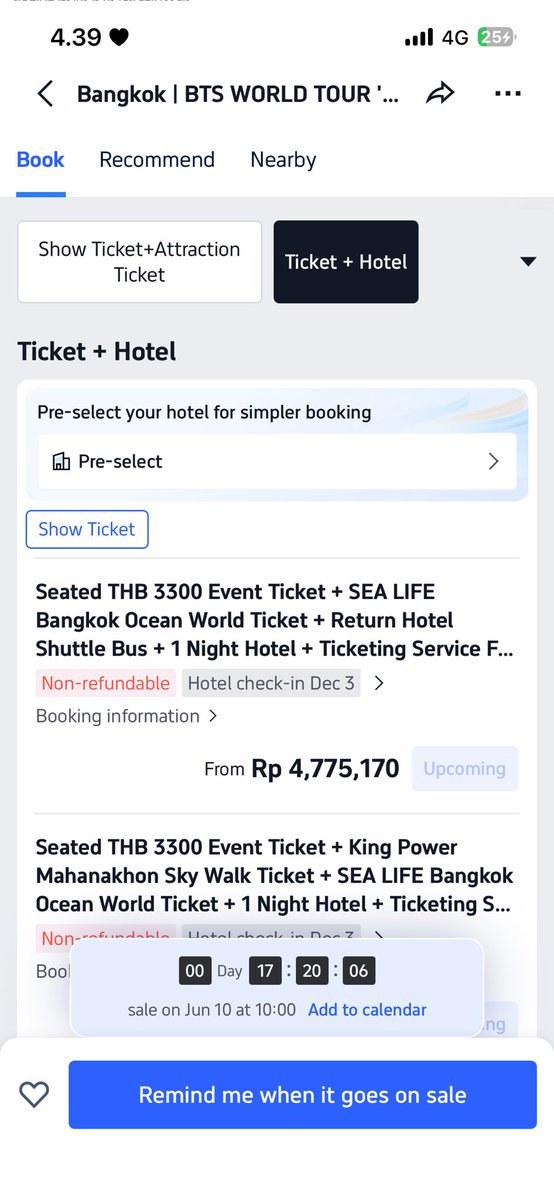Click Remind me when it goes on sale
Viewport: 554px width, 1200px height.
tap(302, 1095)
